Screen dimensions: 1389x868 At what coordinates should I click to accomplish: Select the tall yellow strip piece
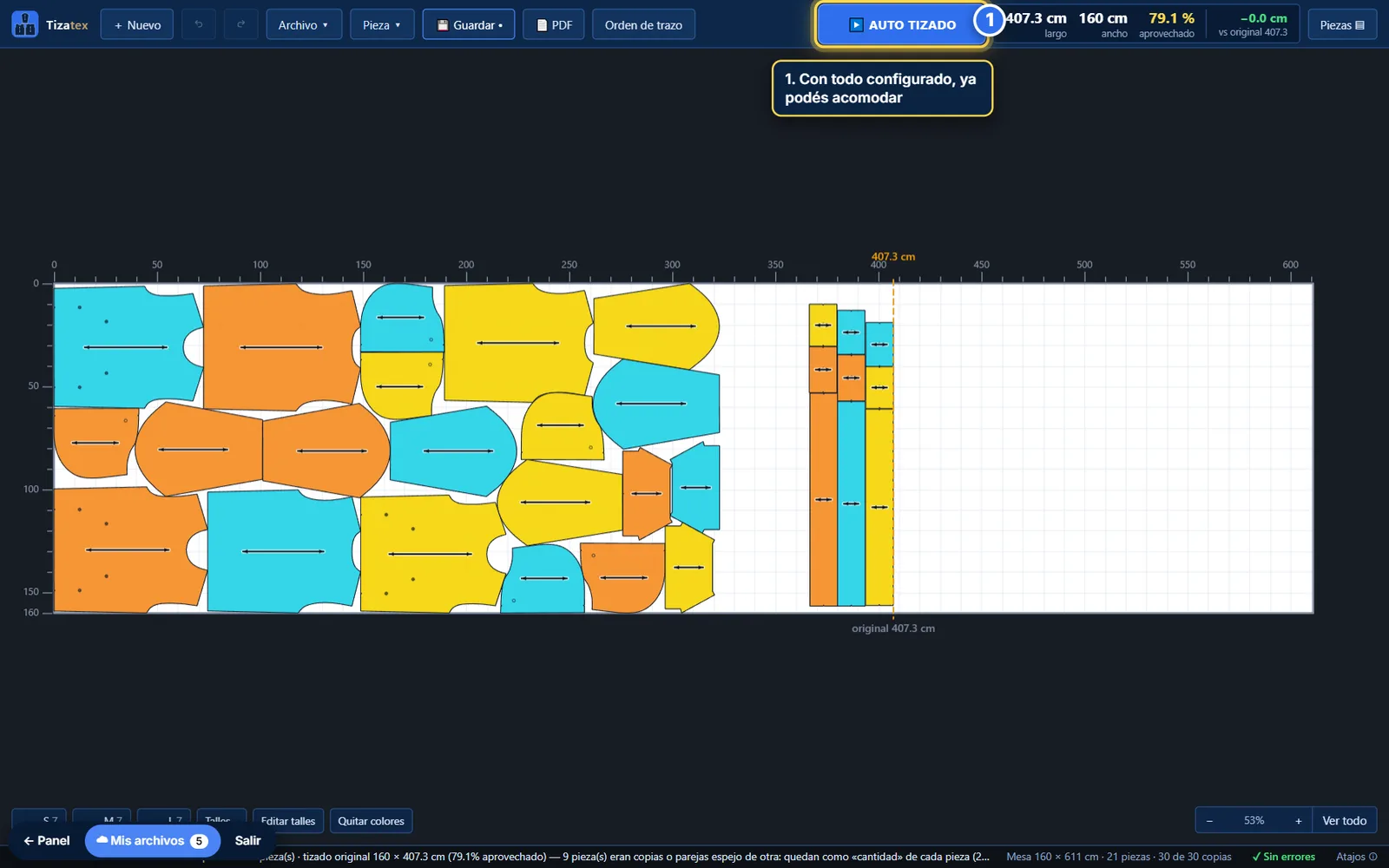(879, 507)
